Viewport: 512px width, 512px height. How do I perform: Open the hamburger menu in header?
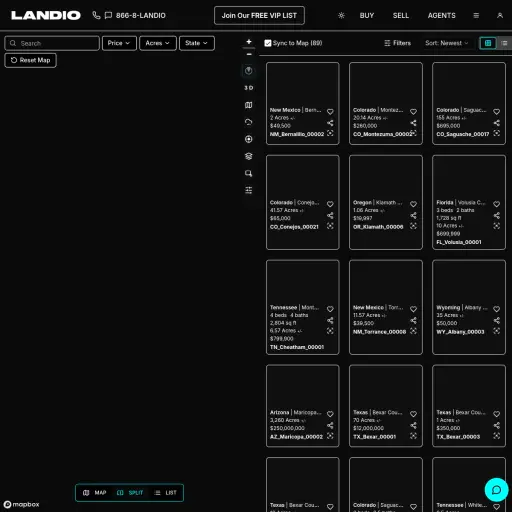pos(476,15)
